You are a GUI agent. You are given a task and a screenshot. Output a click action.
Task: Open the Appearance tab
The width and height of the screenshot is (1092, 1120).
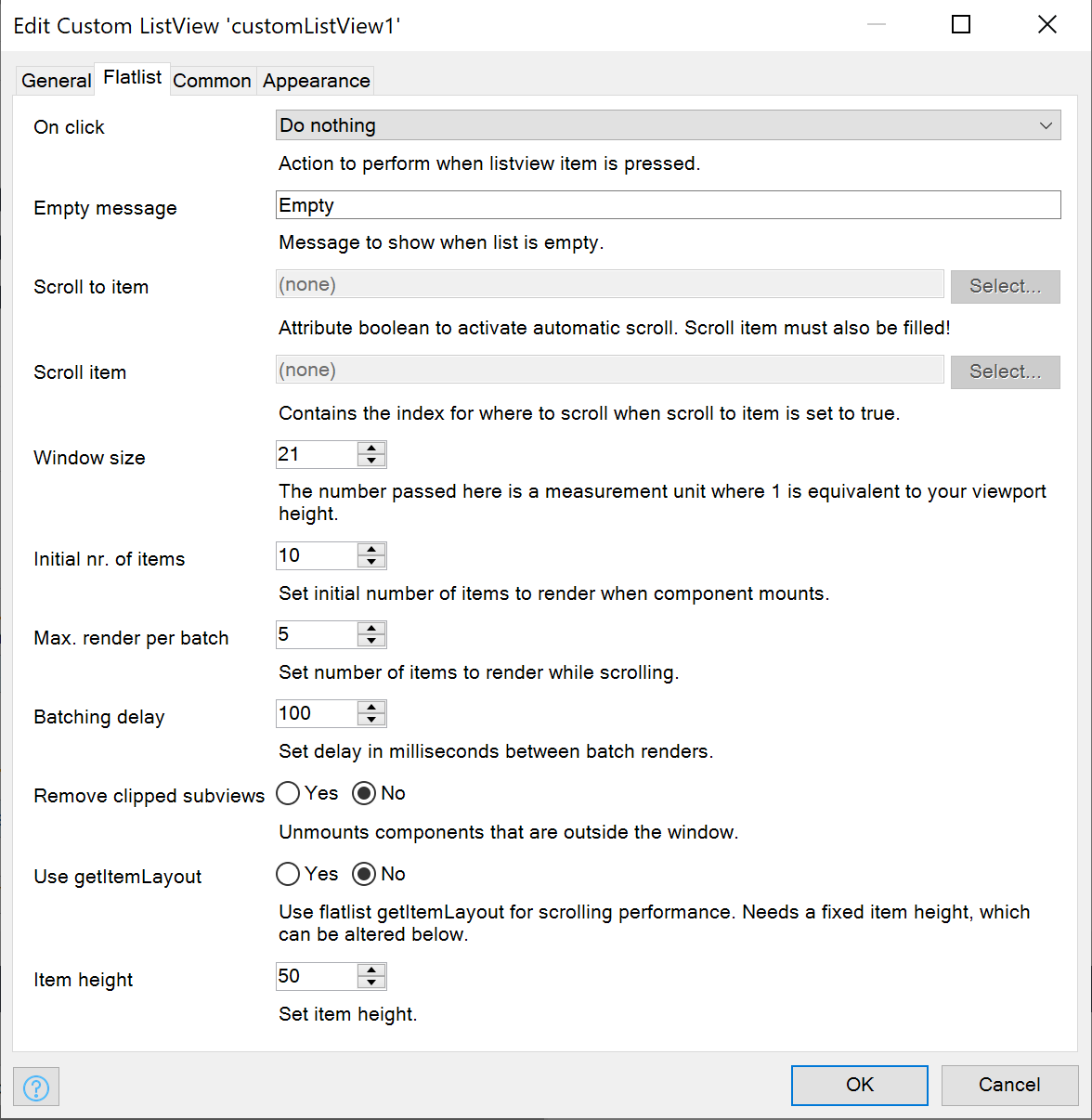tap(316, 81)
